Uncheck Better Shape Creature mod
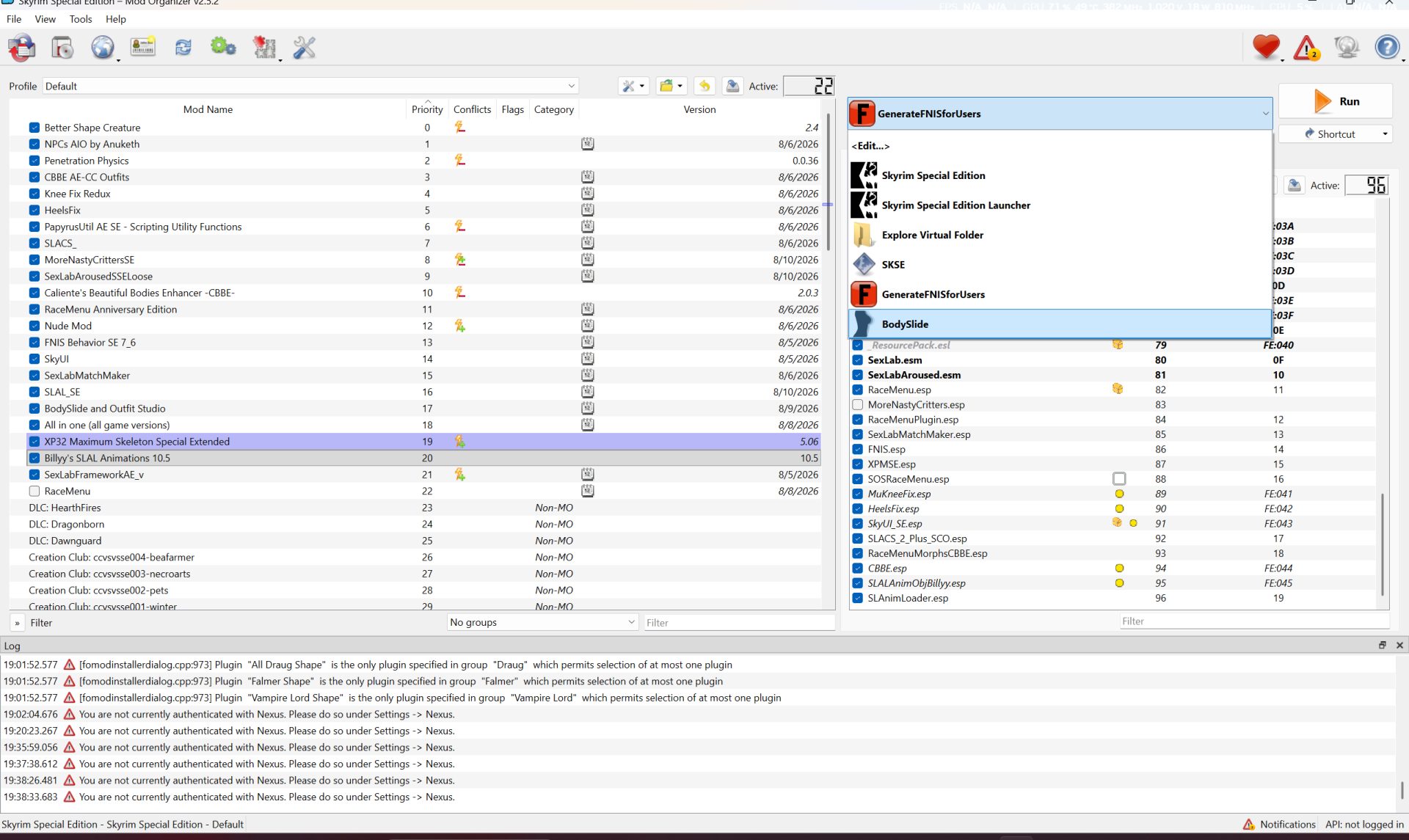The width and height of the screenshot is (1409, 840). click(34, 128)
